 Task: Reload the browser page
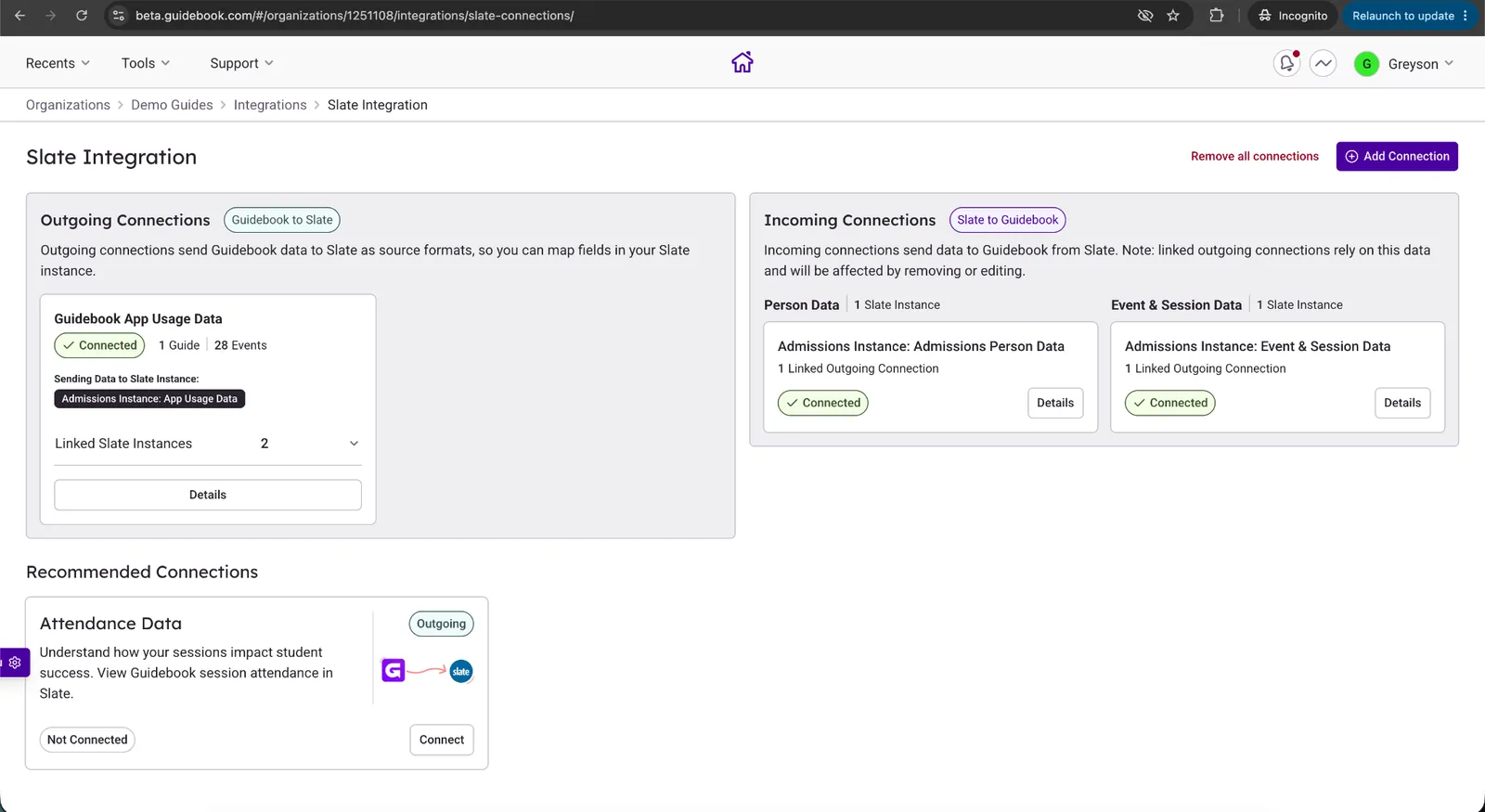82,16
